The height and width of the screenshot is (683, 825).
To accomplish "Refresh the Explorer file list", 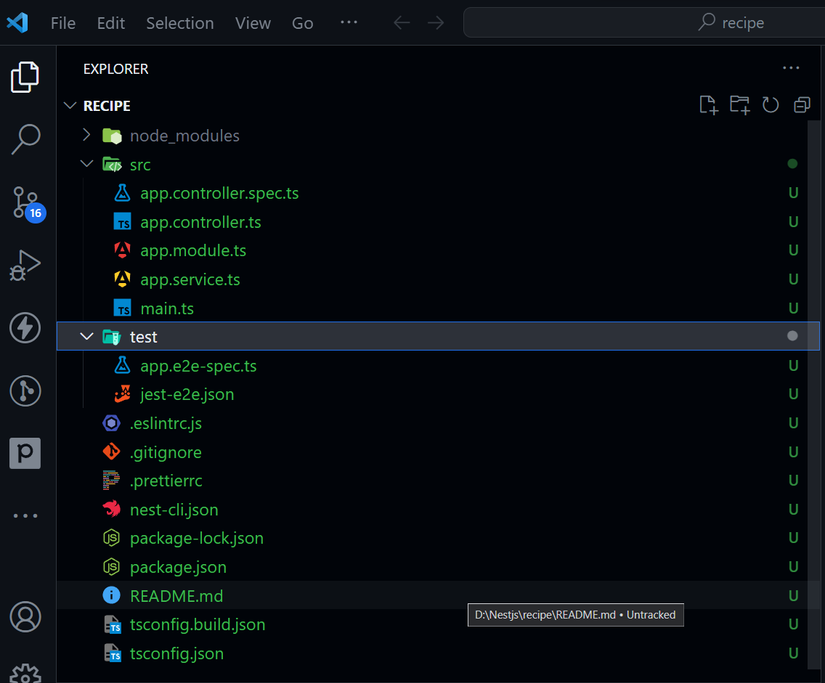I will click(770, 104).
